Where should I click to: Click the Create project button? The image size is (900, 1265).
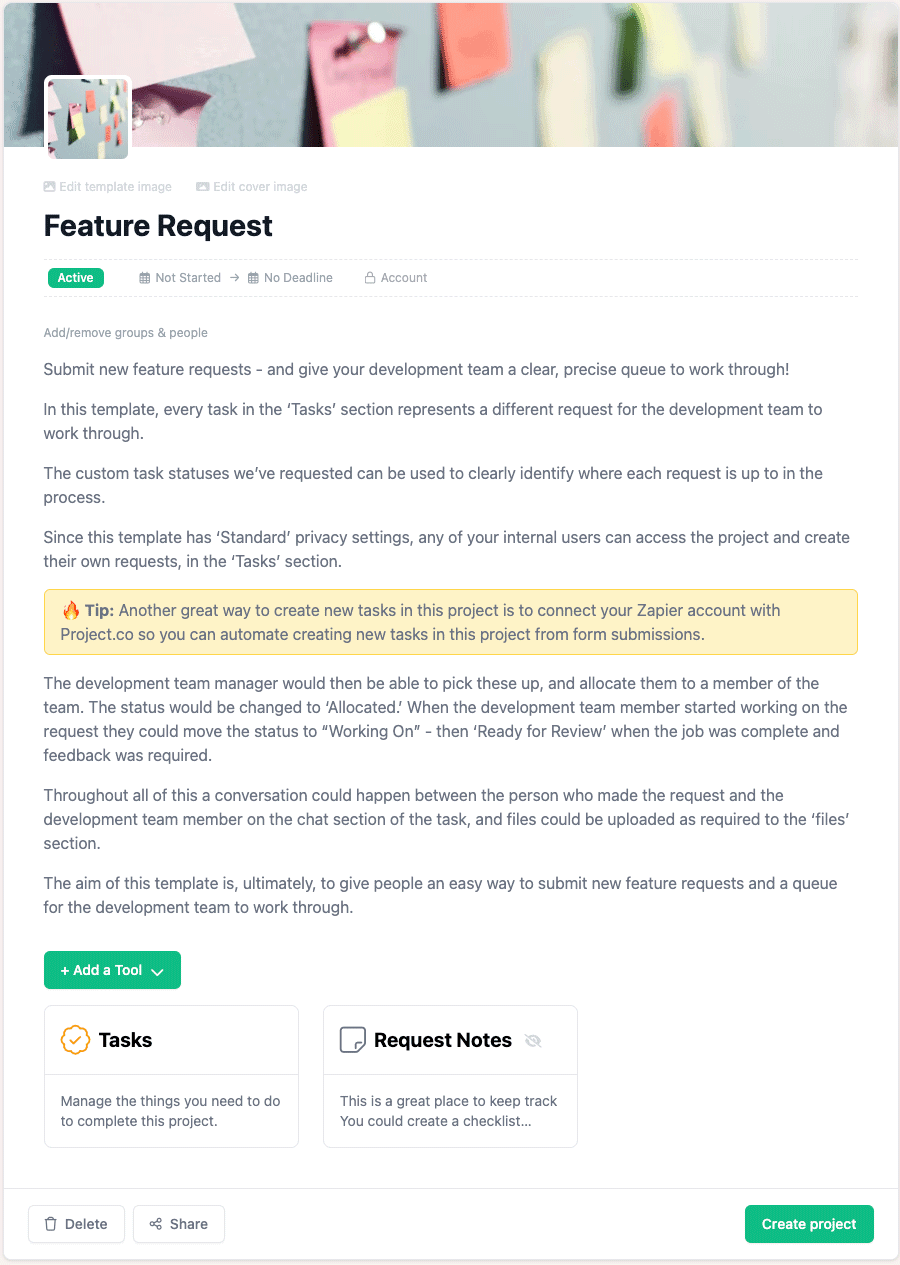click(x=809, y=1224)
